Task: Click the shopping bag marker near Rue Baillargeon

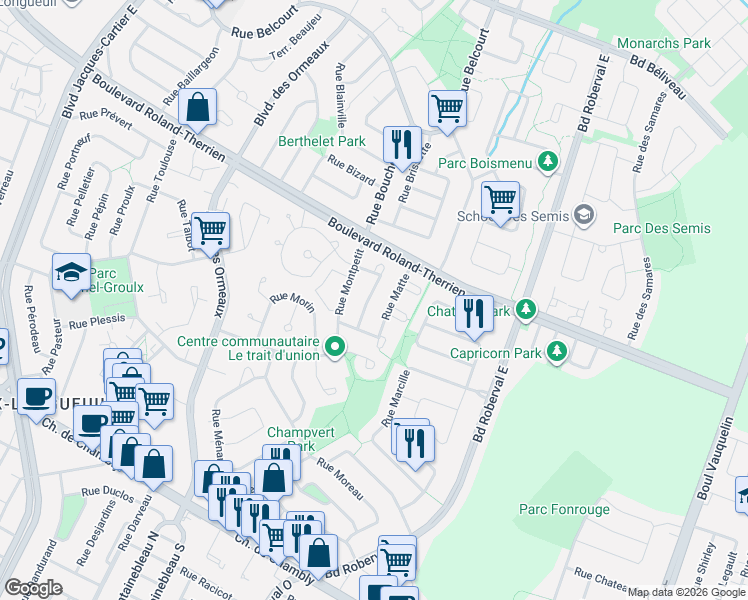Action: tap(197, 108)
